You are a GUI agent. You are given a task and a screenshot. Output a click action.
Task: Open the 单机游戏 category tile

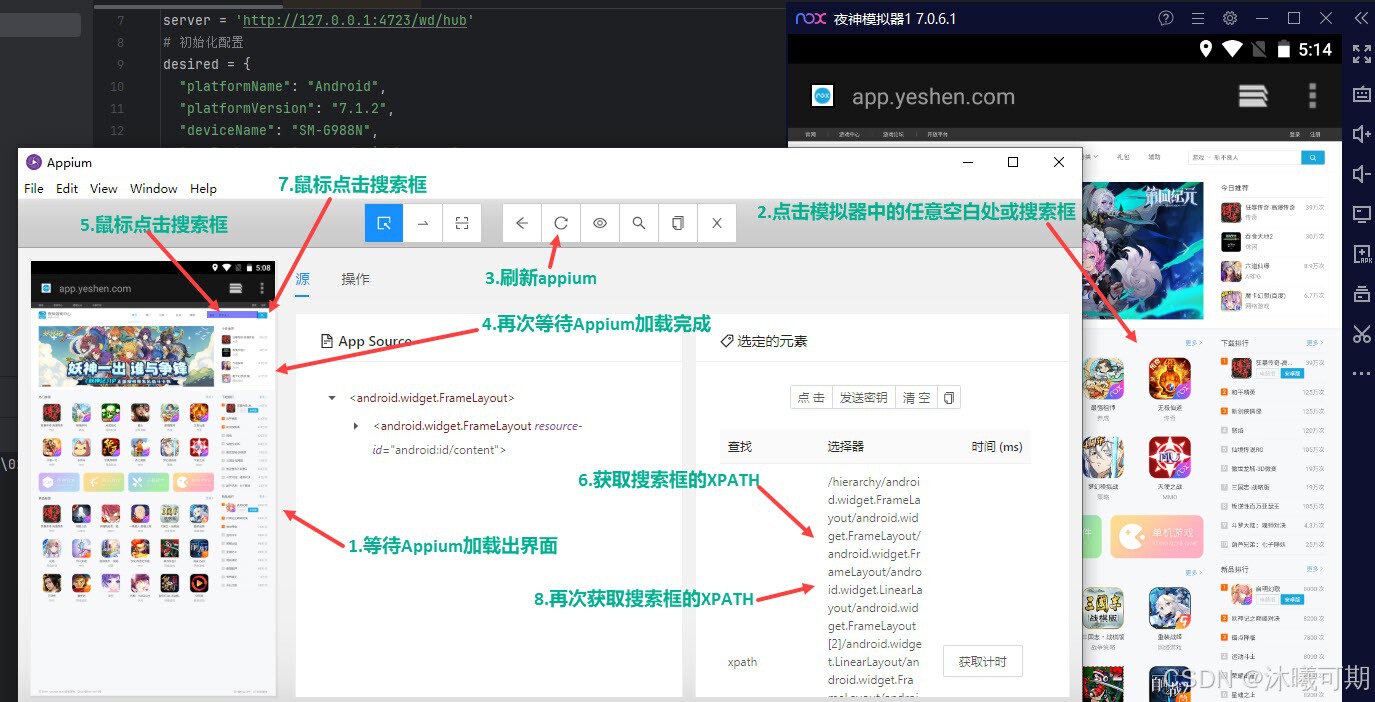[1157, 537]
